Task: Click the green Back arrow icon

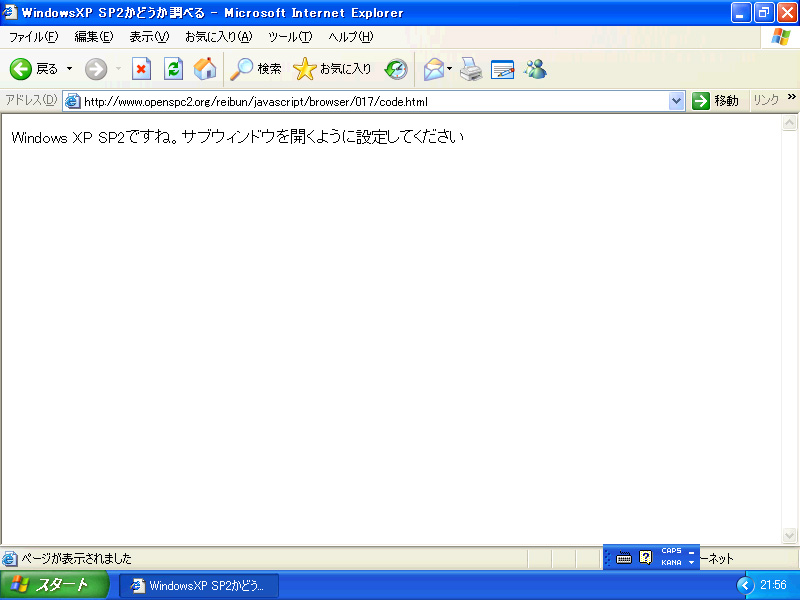Action: [x=21, y=69]
